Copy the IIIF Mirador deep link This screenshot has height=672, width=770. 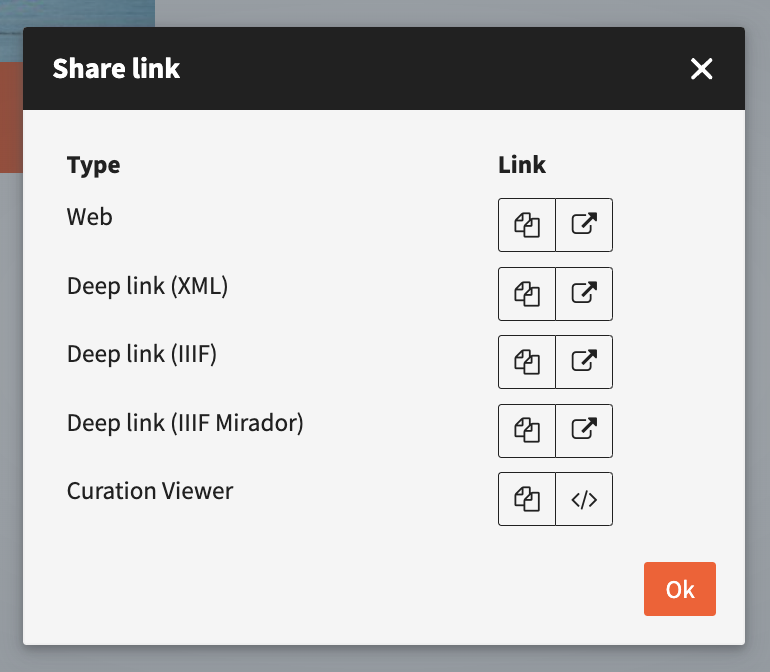[527, 431]
